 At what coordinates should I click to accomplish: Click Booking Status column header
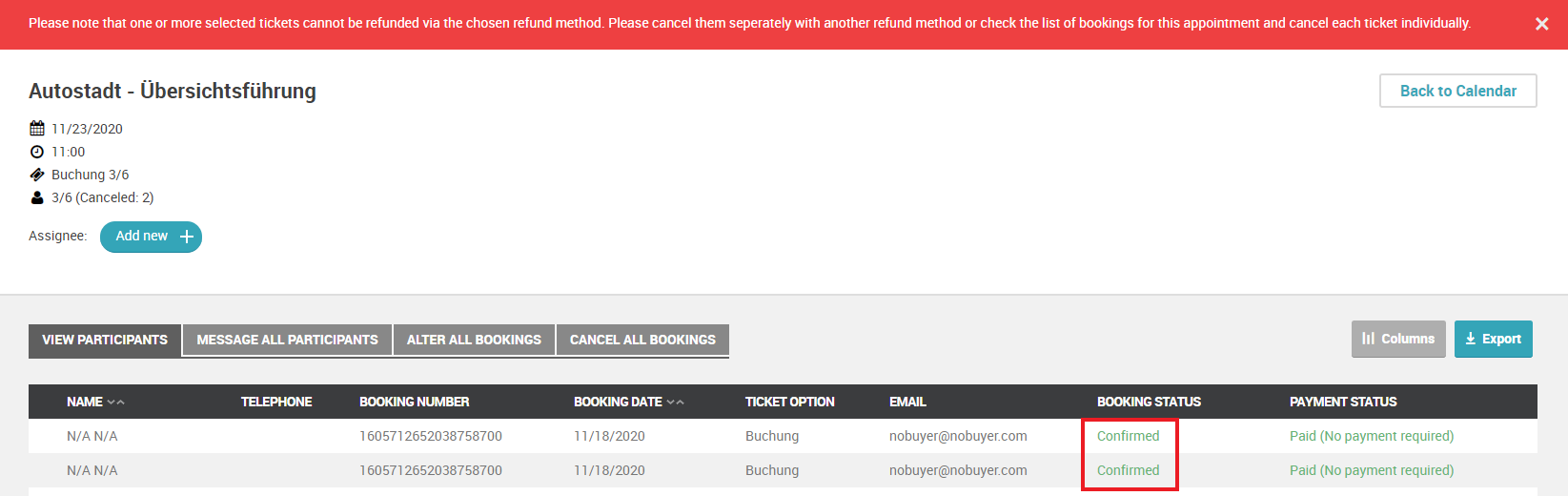click(x=1149, y=402)
